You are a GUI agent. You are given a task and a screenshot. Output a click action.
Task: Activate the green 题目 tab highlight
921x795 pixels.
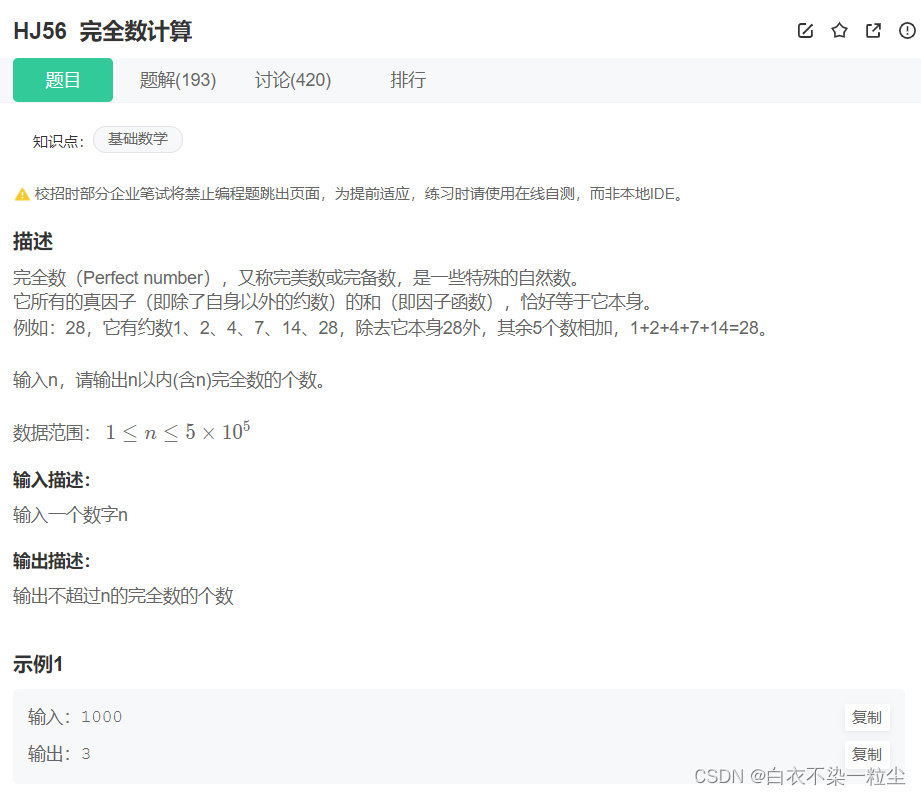point(62,79)
